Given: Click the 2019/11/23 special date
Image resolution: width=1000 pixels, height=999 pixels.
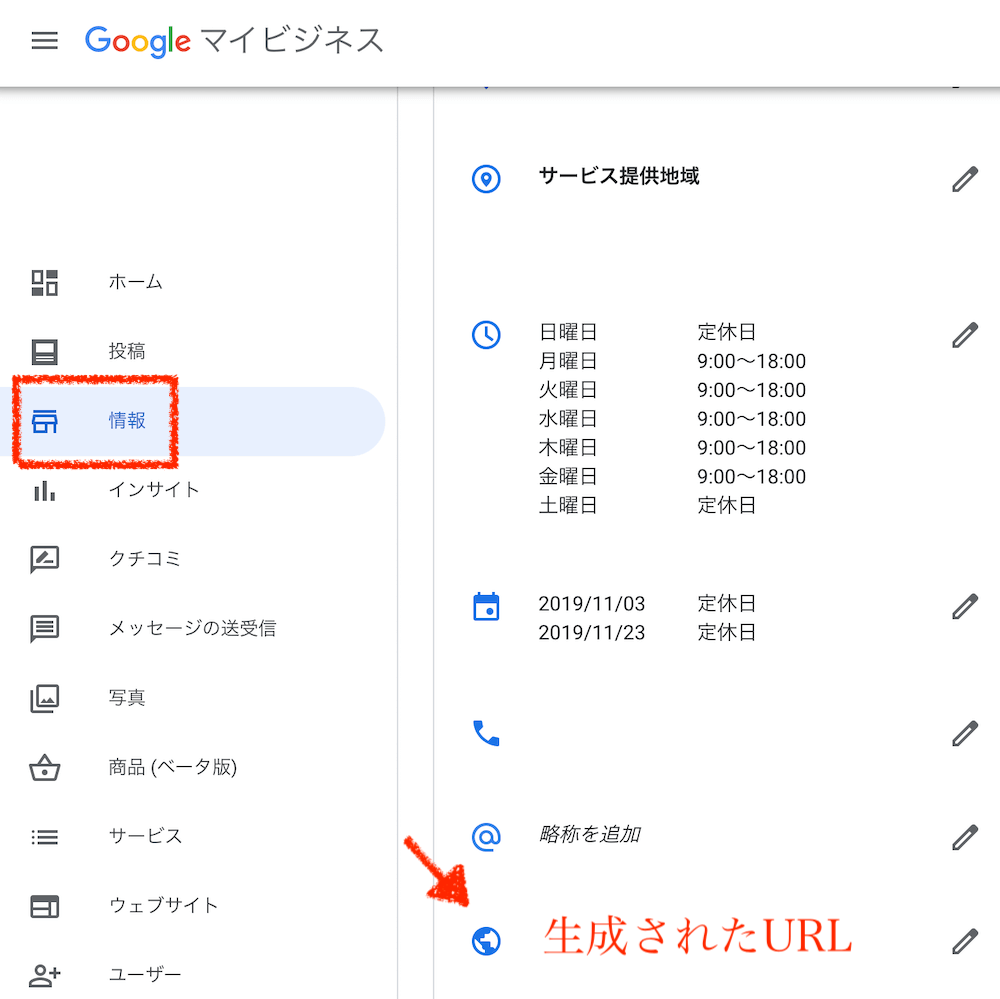Looking at the screenshot, I should (592, 632).
